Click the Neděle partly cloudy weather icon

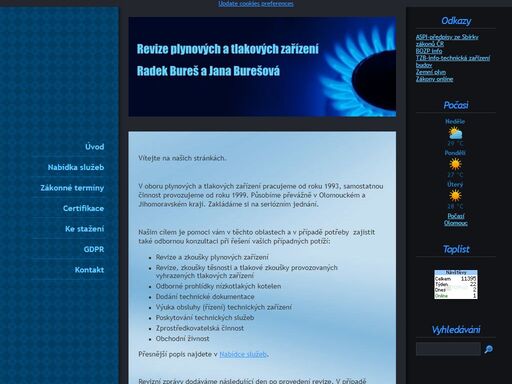click(x=455, y=133)
